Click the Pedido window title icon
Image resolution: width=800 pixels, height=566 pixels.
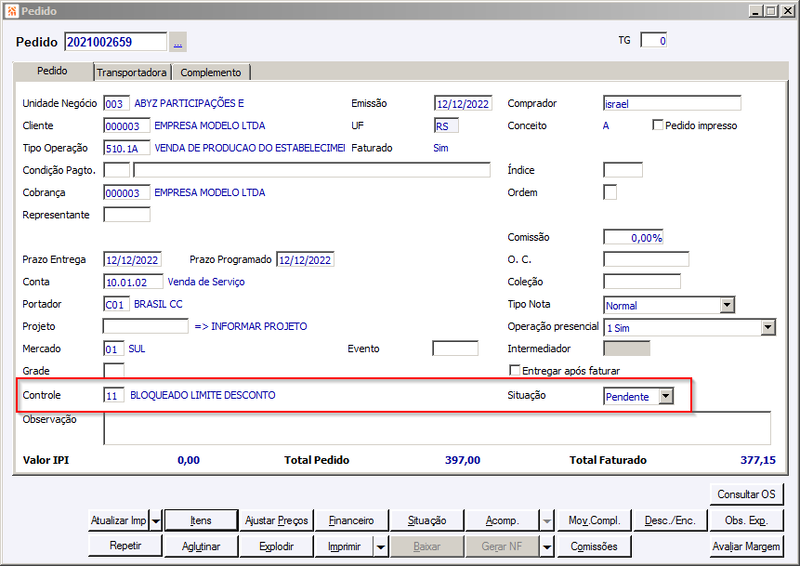pyautogui.click(x=11, y=11)
